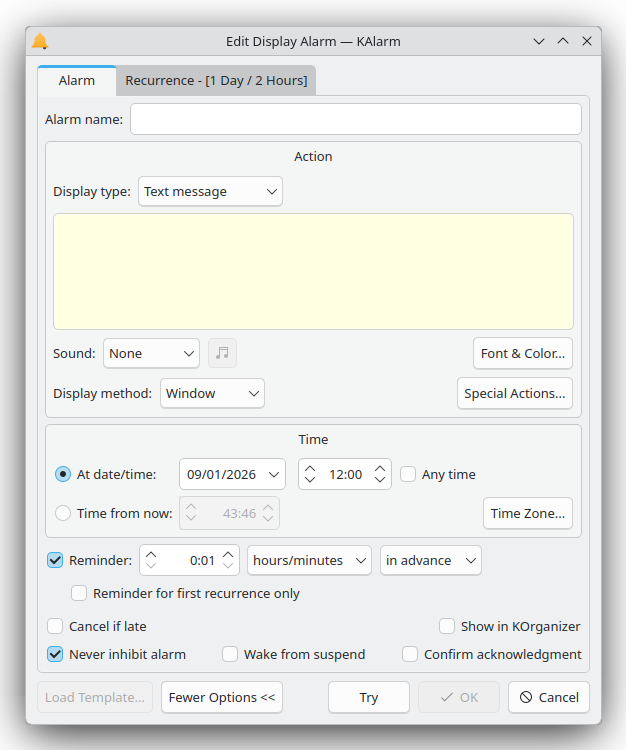Click the Cancel button

coord(548,697)
